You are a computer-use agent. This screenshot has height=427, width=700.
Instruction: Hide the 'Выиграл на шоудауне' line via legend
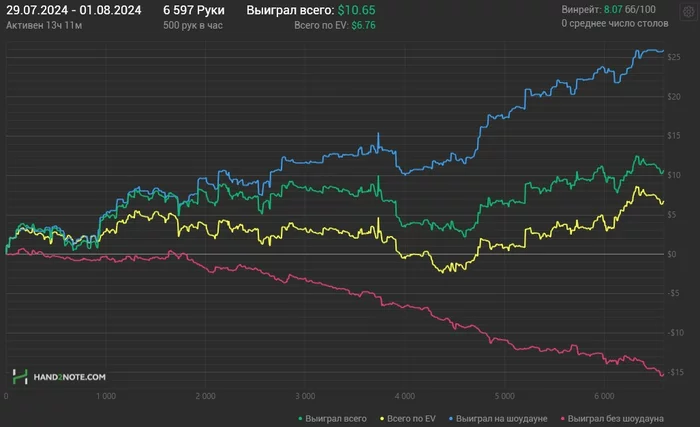(x=502, y=417)
